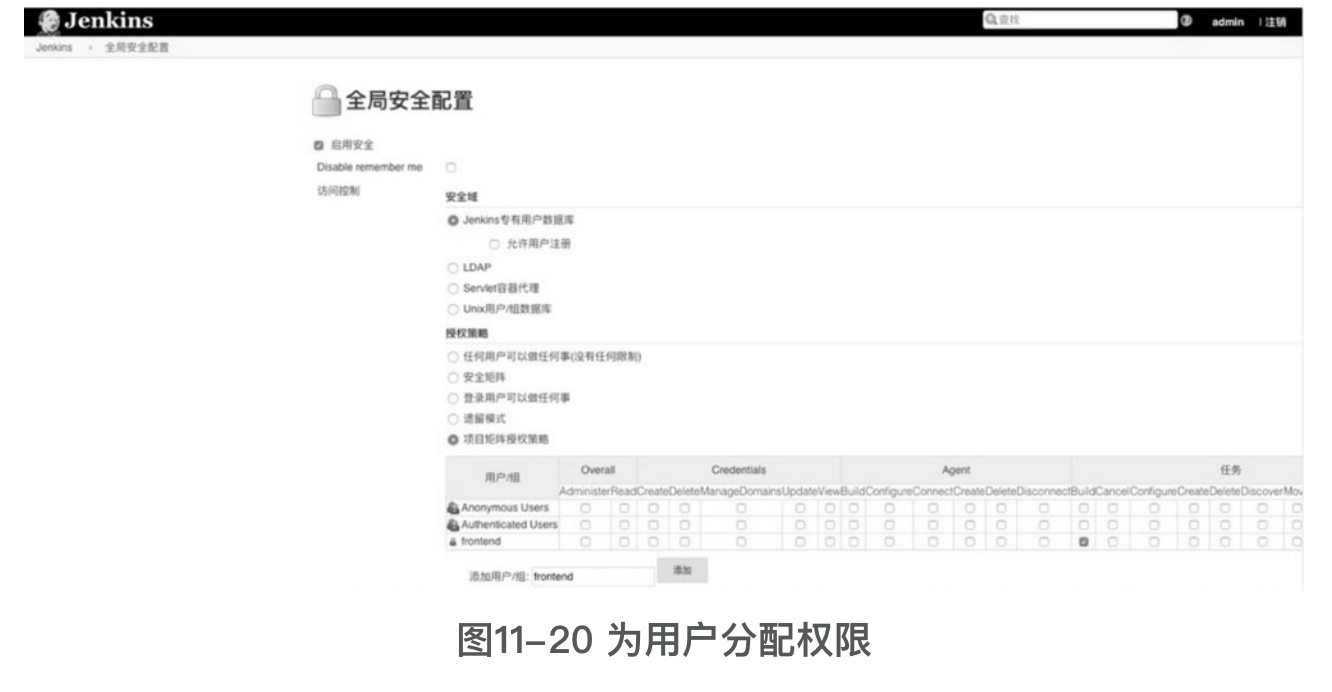Click the search help question mark icon
The width and height of the screenshot is (1332, 692).
pos(1186,21)
